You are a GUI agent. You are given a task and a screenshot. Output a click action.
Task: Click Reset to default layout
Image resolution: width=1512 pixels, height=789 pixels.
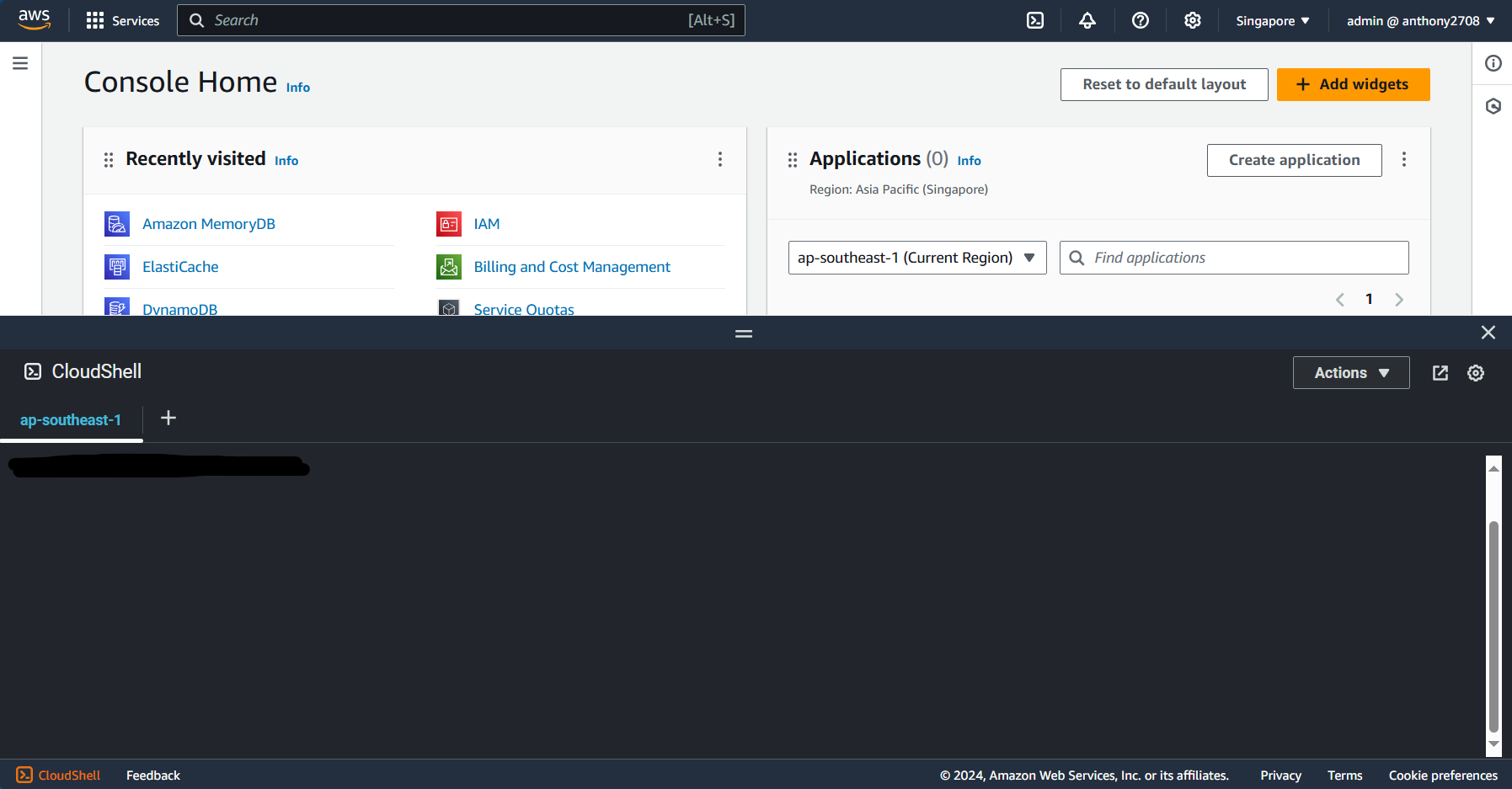coord(1164,84)
